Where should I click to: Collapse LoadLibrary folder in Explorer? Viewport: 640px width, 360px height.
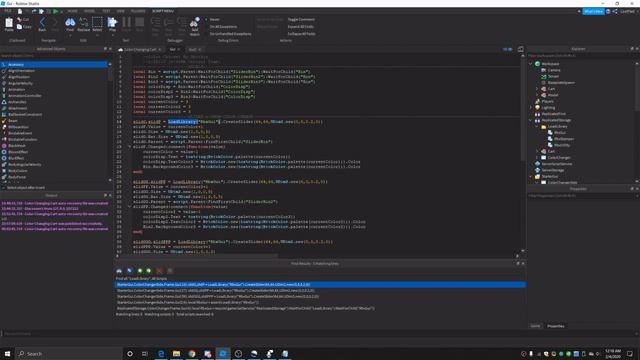[x=537, y=127]
